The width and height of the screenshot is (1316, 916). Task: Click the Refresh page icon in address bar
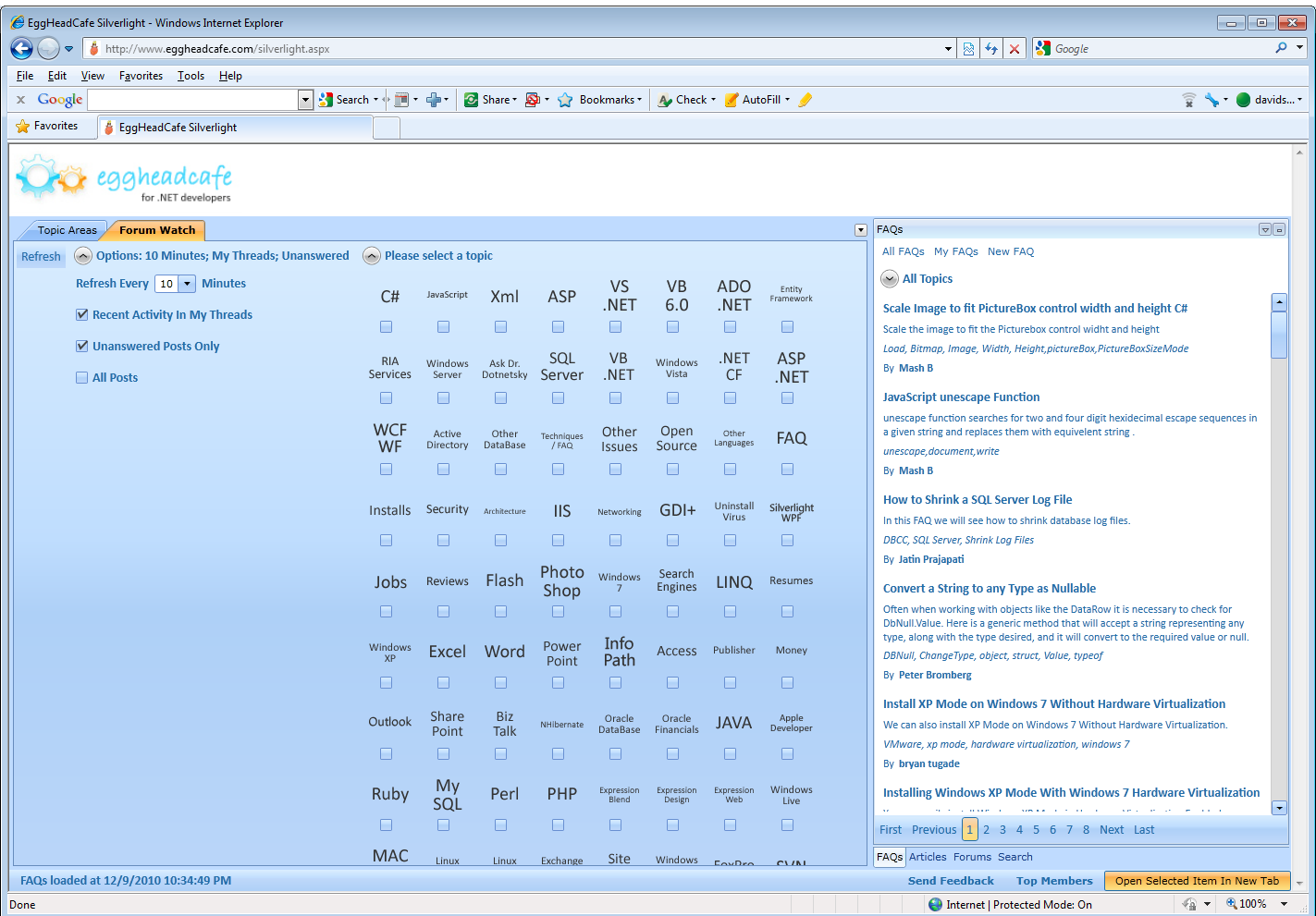click(x=991, y=49)
